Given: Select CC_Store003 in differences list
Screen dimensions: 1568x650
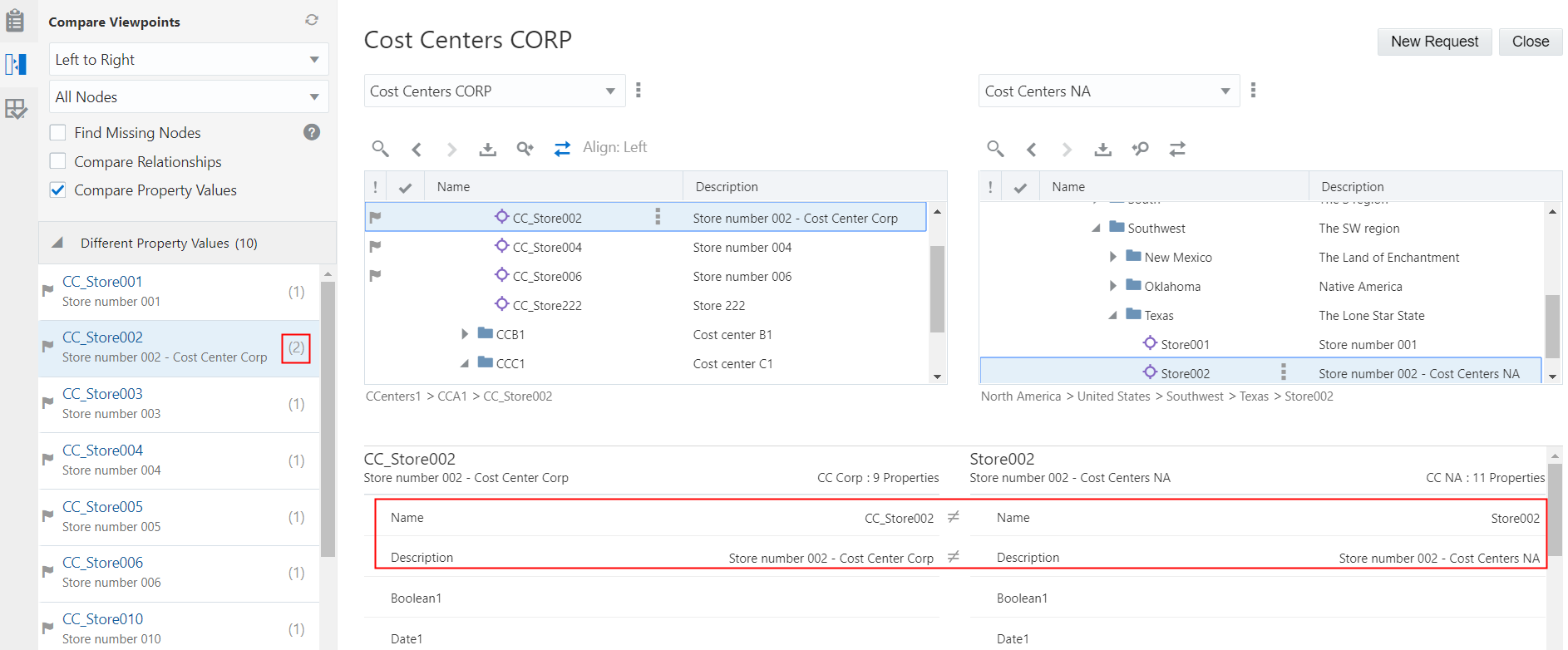Looking at the screenshot, I should (x=179, y=404).
